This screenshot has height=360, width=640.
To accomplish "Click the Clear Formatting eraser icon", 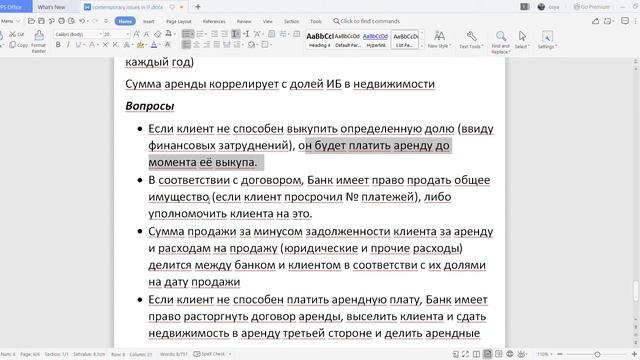I will point(158,34).
